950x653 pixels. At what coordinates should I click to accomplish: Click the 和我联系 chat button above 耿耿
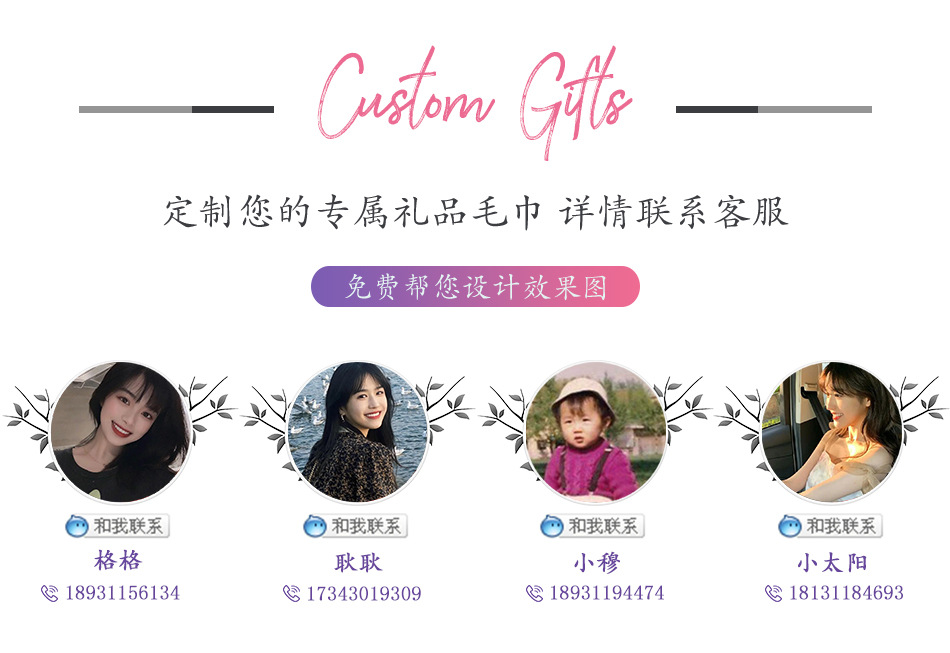[x=355, y=526]
